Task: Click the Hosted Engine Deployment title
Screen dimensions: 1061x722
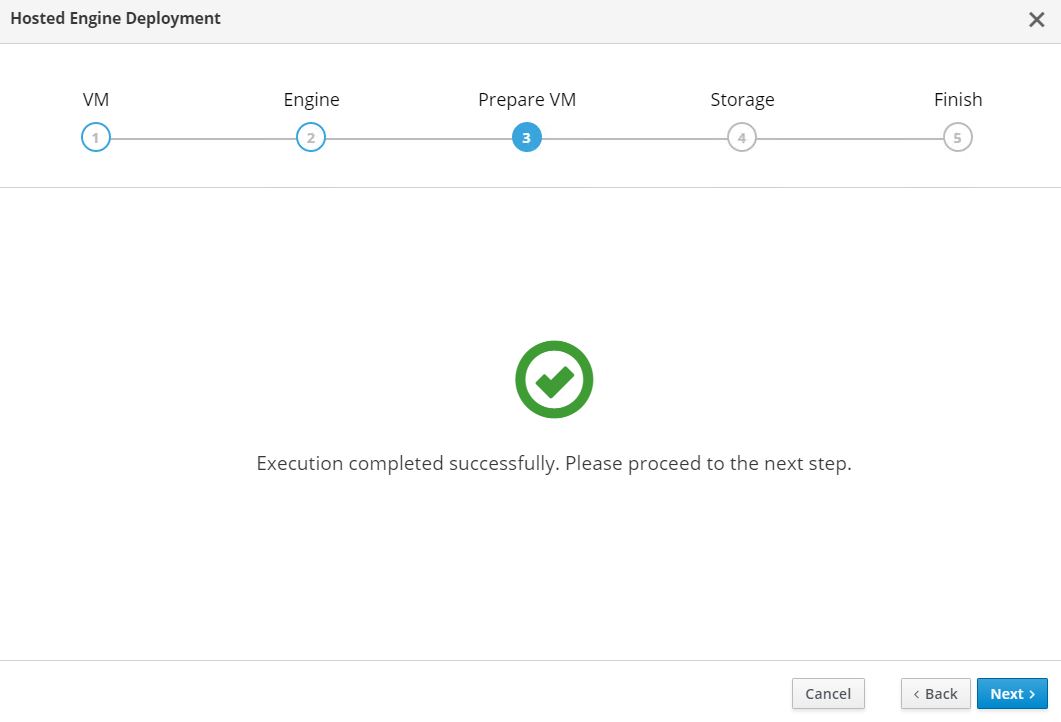Action: [116, 19]
